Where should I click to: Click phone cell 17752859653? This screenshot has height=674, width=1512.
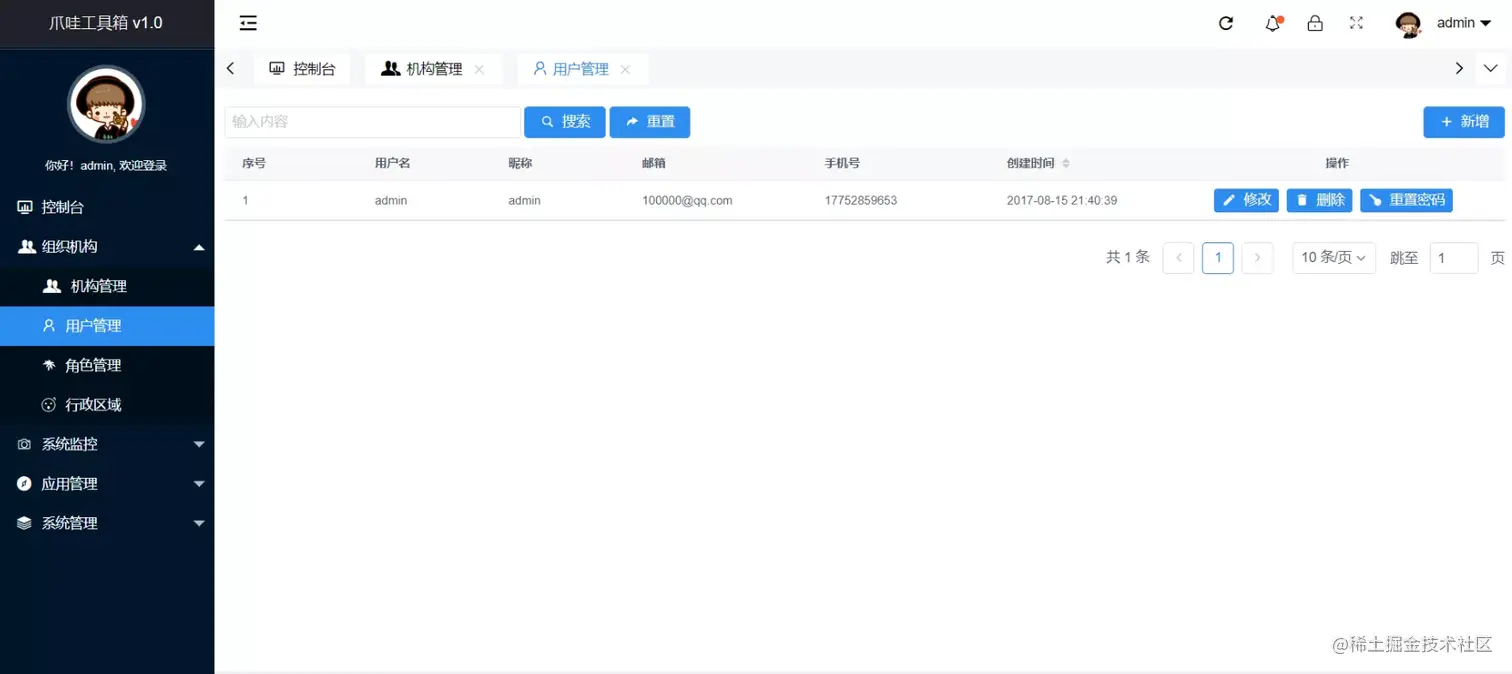[861, 201]
